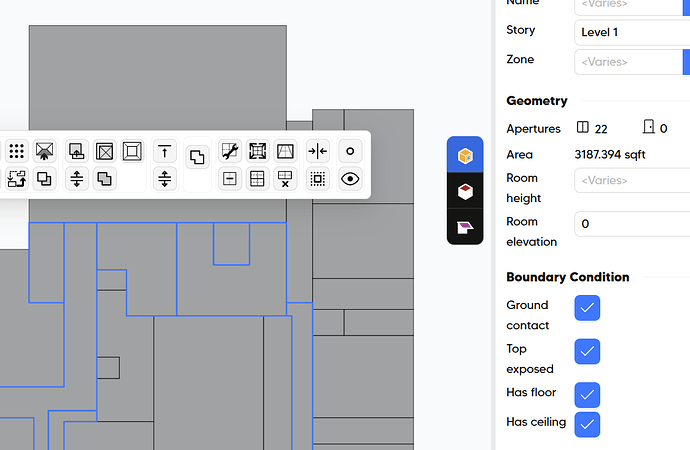The height and width of the screenshot is (450, 690).
Task: Click the Room elevation input field
Action: [x=632, y=224]
